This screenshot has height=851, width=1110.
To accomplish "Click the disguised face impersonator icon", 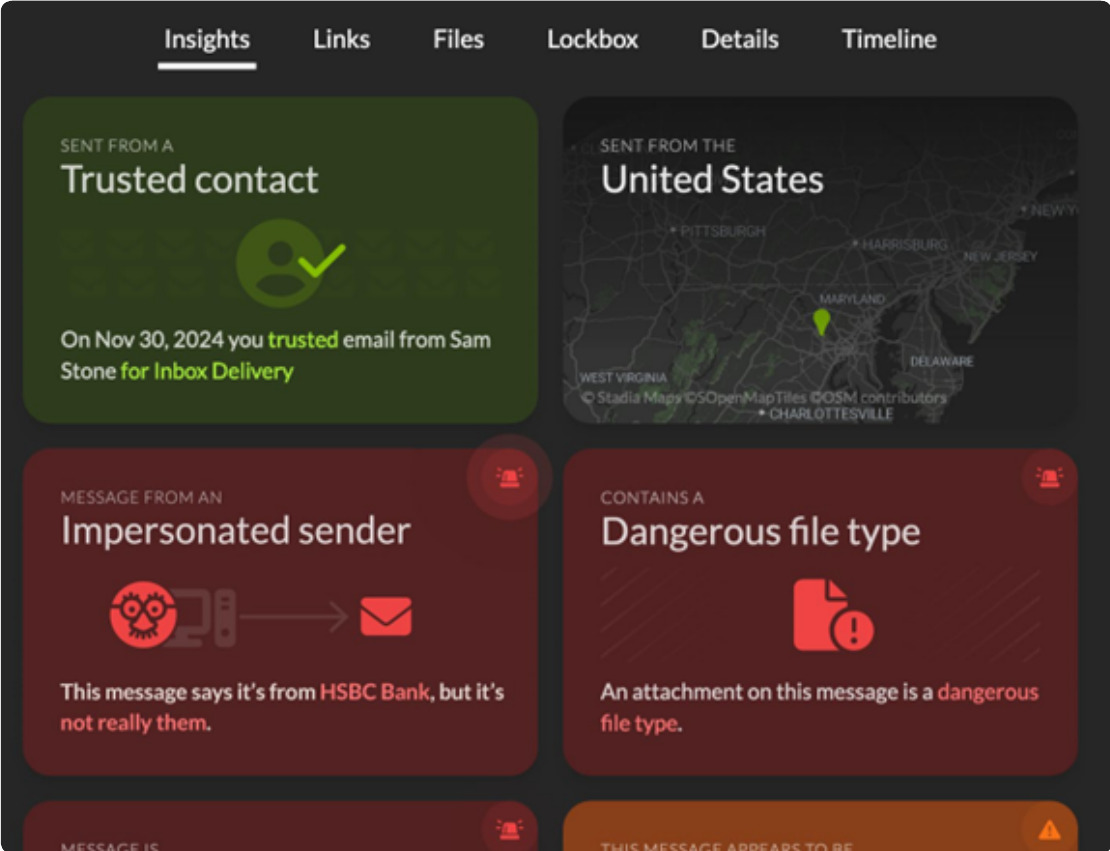I will tap(143, 616).
